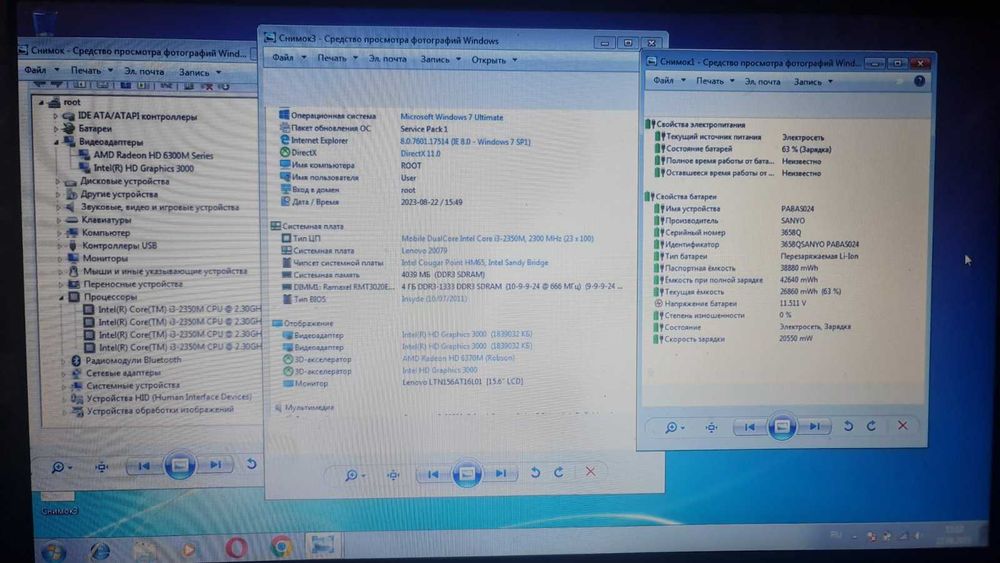Rotate clockwise in Снимок1 window

coord(871,426)
